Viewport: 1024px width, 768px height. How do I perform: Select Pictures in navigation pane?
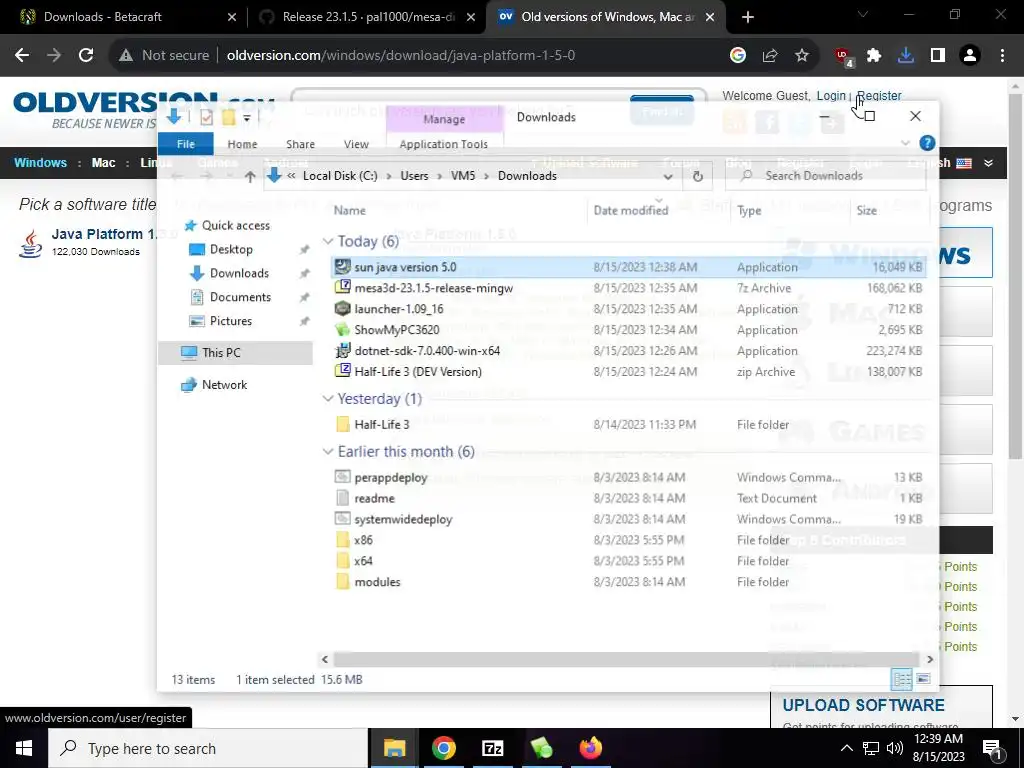coord(231,321)
